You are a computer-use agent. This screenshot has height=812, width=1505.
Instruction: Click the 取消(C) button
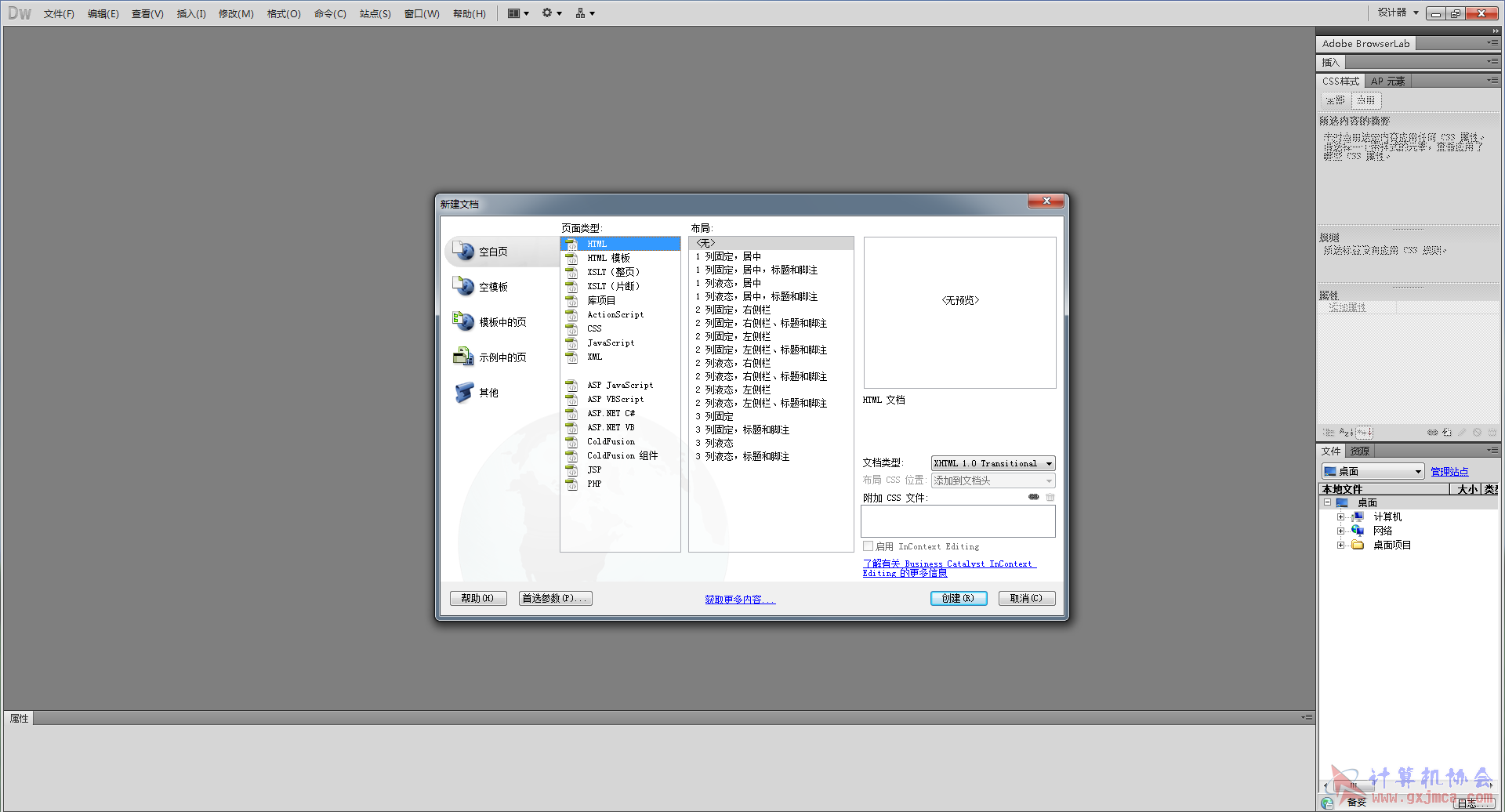pos(1026,598)
